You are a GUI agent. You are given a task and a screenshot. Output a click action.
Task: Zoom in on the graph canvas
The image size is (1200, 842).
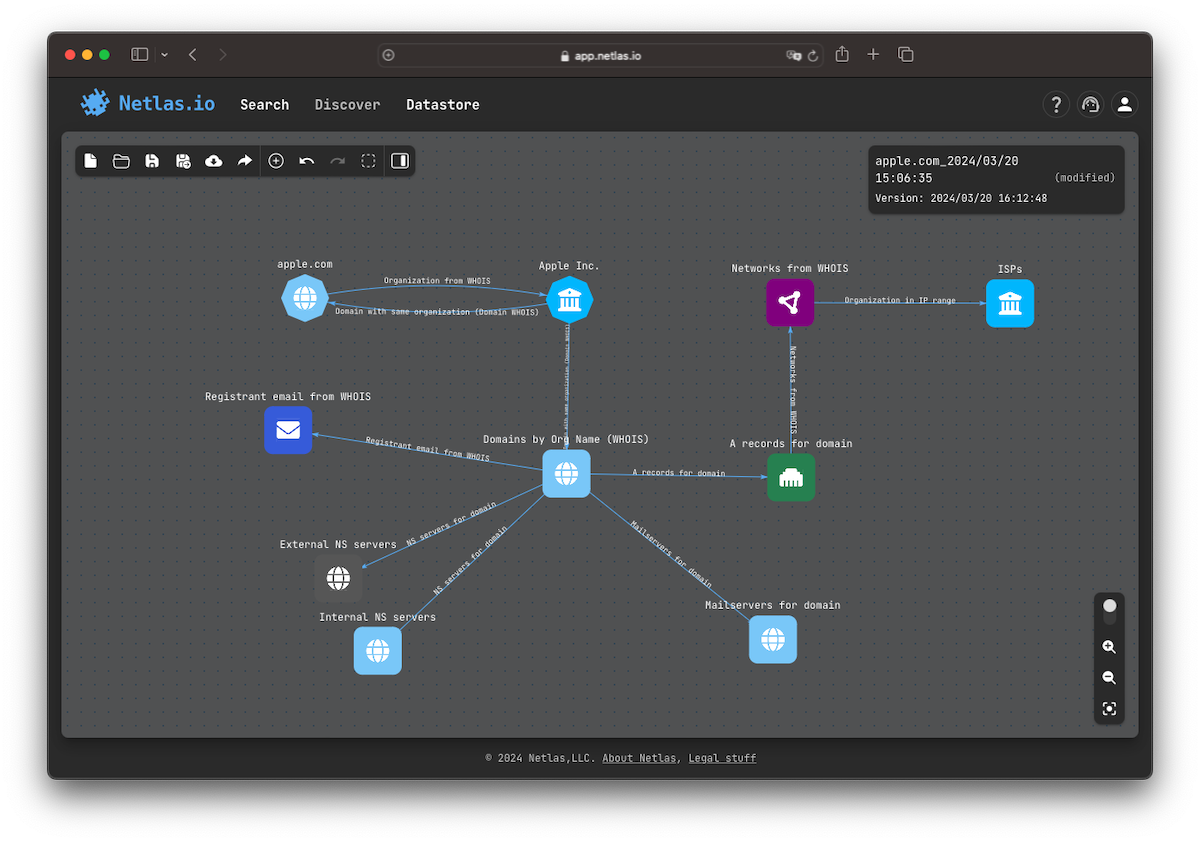tap(1109, 647)
